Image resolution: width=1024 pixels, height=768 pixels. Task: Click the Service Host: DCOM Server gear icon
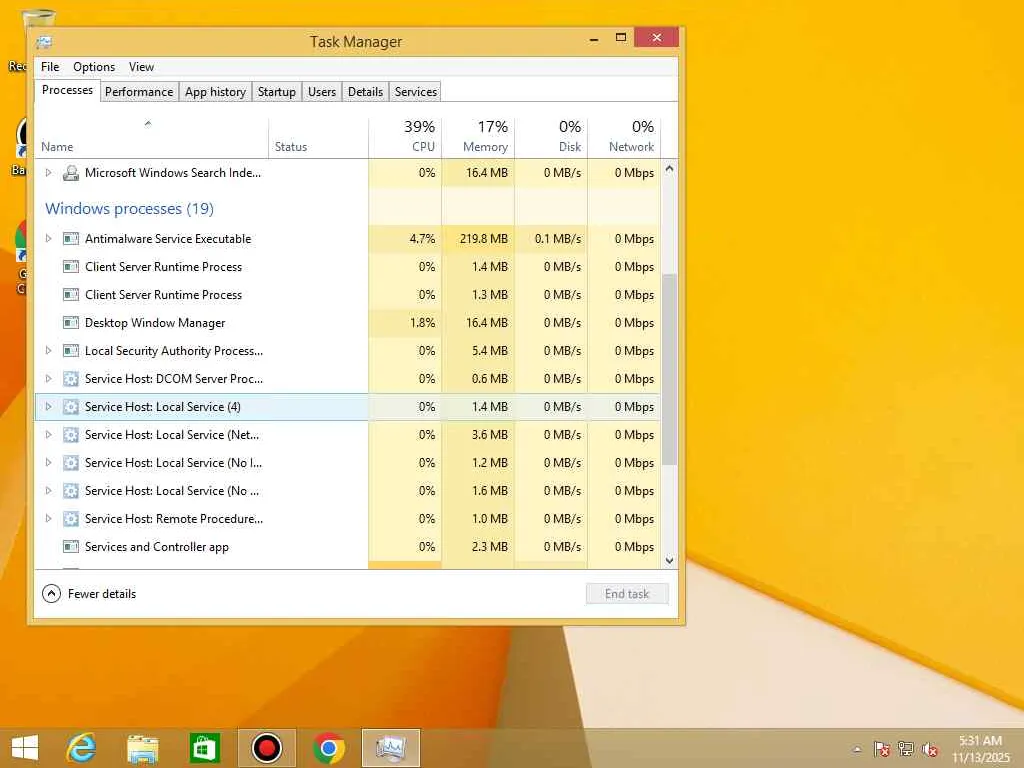(71, 379)
